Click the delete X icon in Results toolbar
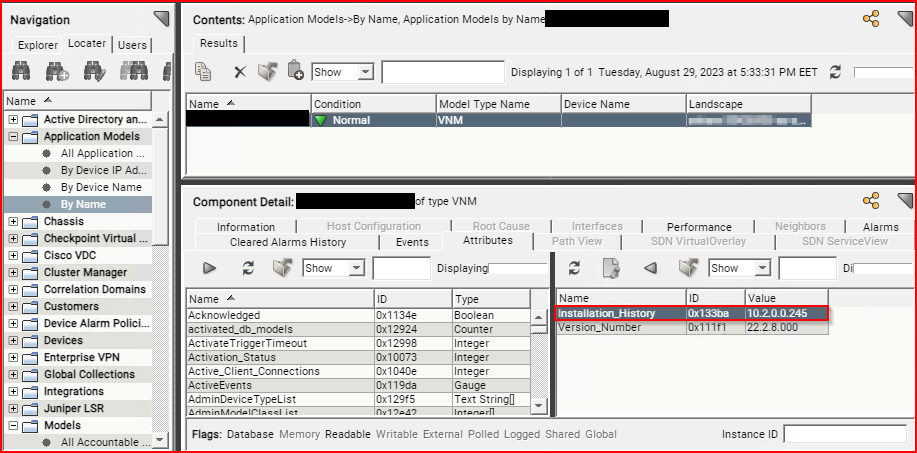The image size is (917, 453). click(239, 72)
